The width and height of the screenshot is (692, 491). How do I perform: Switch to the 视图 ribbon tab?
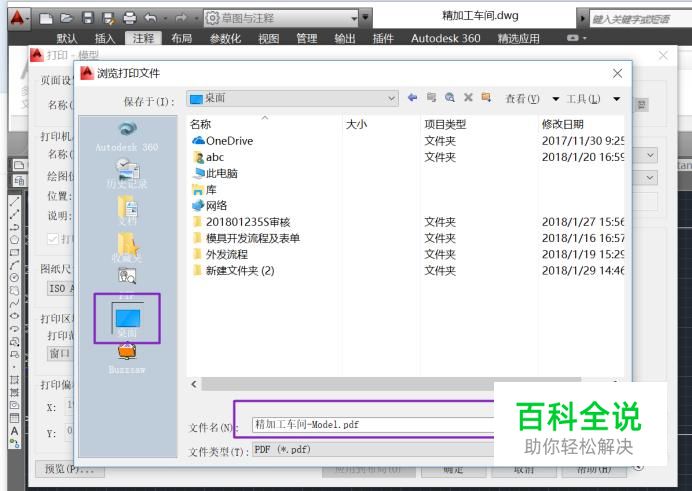pos(268,39)
